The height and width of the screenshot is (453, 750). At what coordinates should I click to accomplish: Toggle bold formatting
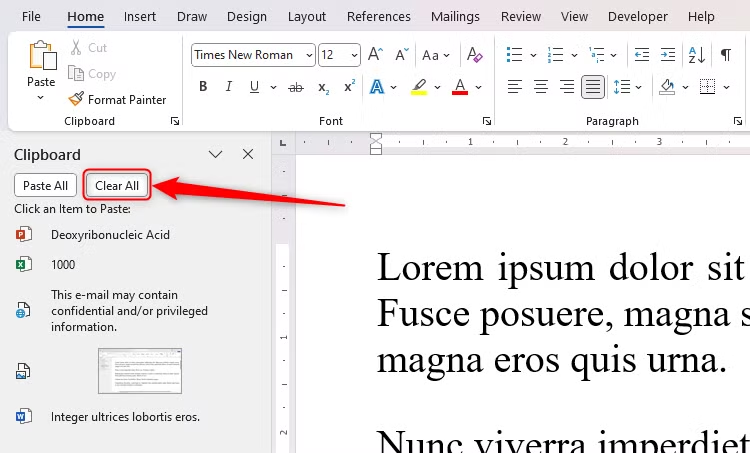pyautogui.click(x=203, y=87)
